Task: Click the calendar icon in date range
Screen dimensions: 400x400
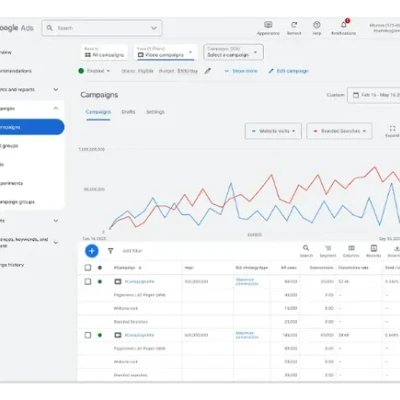Action: pyautogui.click(x=356, y=95)
